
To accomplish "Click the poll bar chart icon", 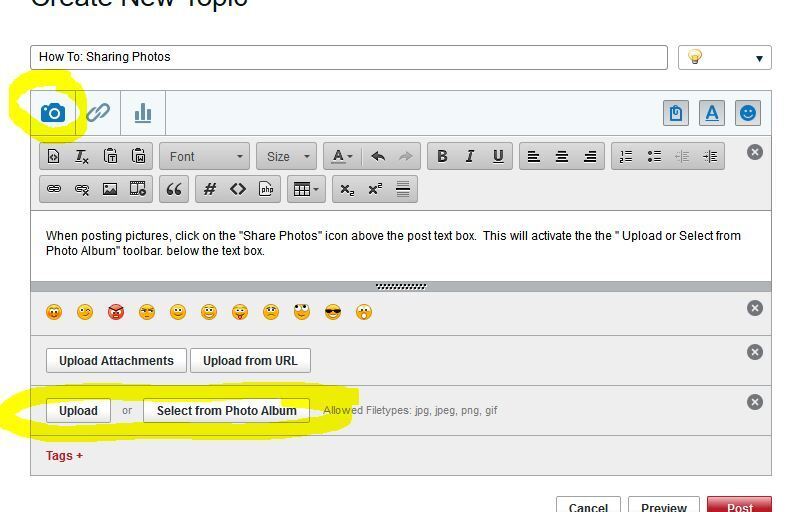I will (143, 113).
